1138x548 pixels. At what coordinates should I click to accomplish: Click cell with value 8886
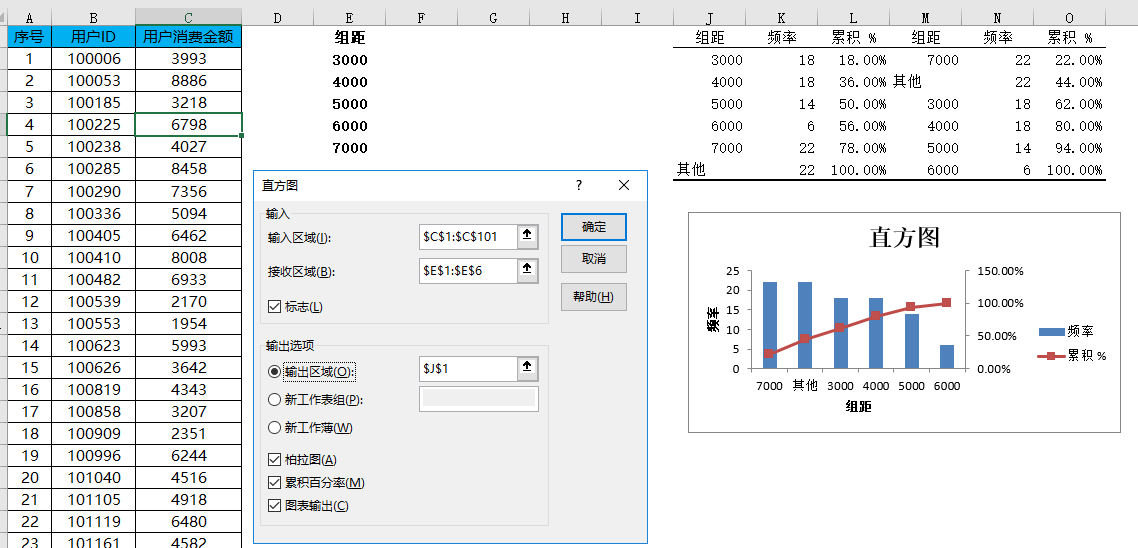[x=189, y=81]
